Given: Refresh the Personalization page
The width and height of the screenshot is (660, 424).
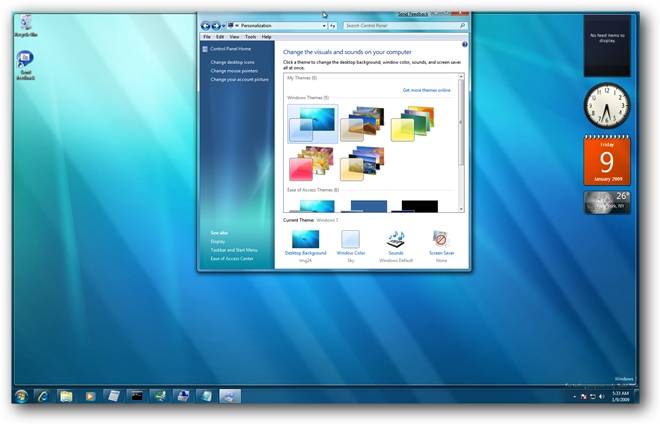Looking at the screenshot, I should [x=332, y=26].
